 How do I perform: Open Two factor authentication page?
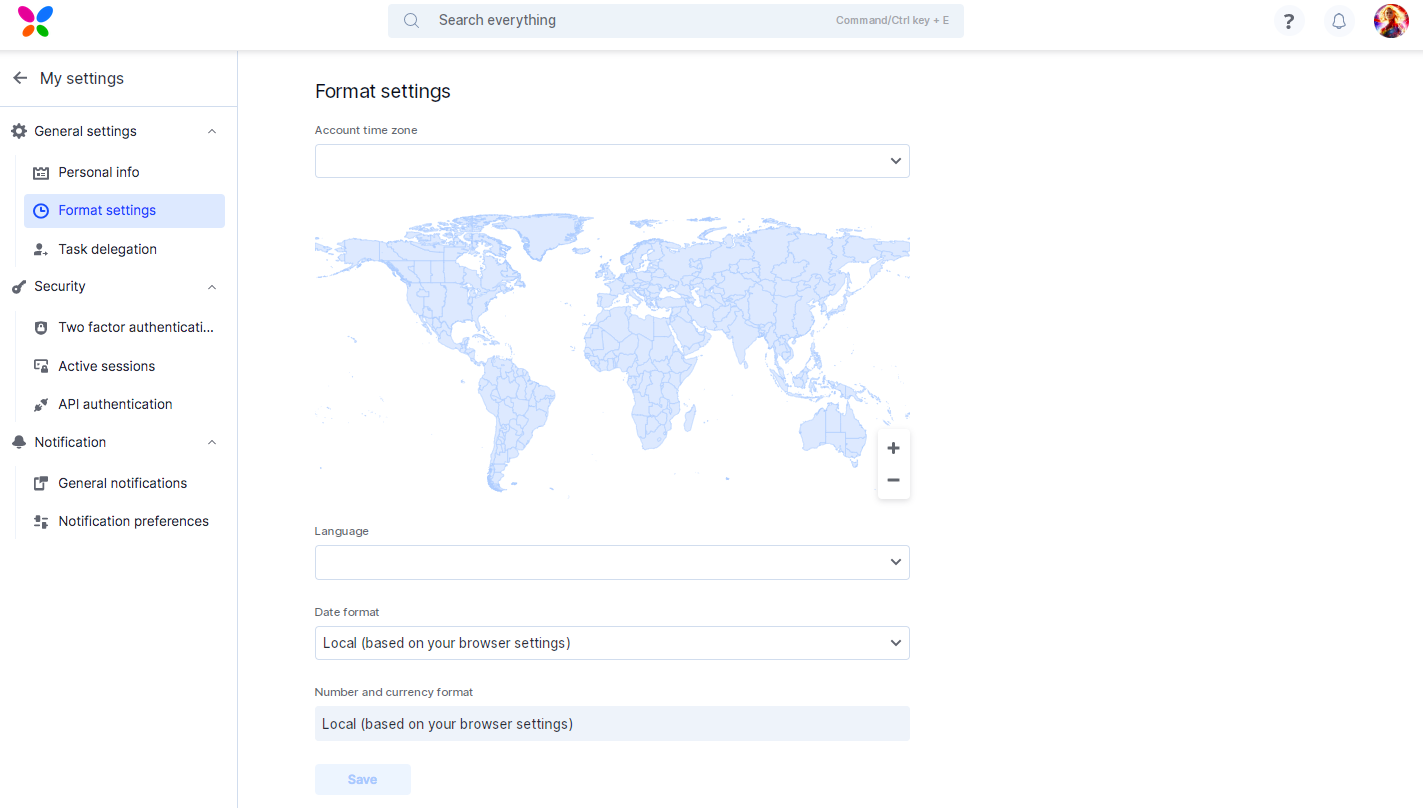124,327
